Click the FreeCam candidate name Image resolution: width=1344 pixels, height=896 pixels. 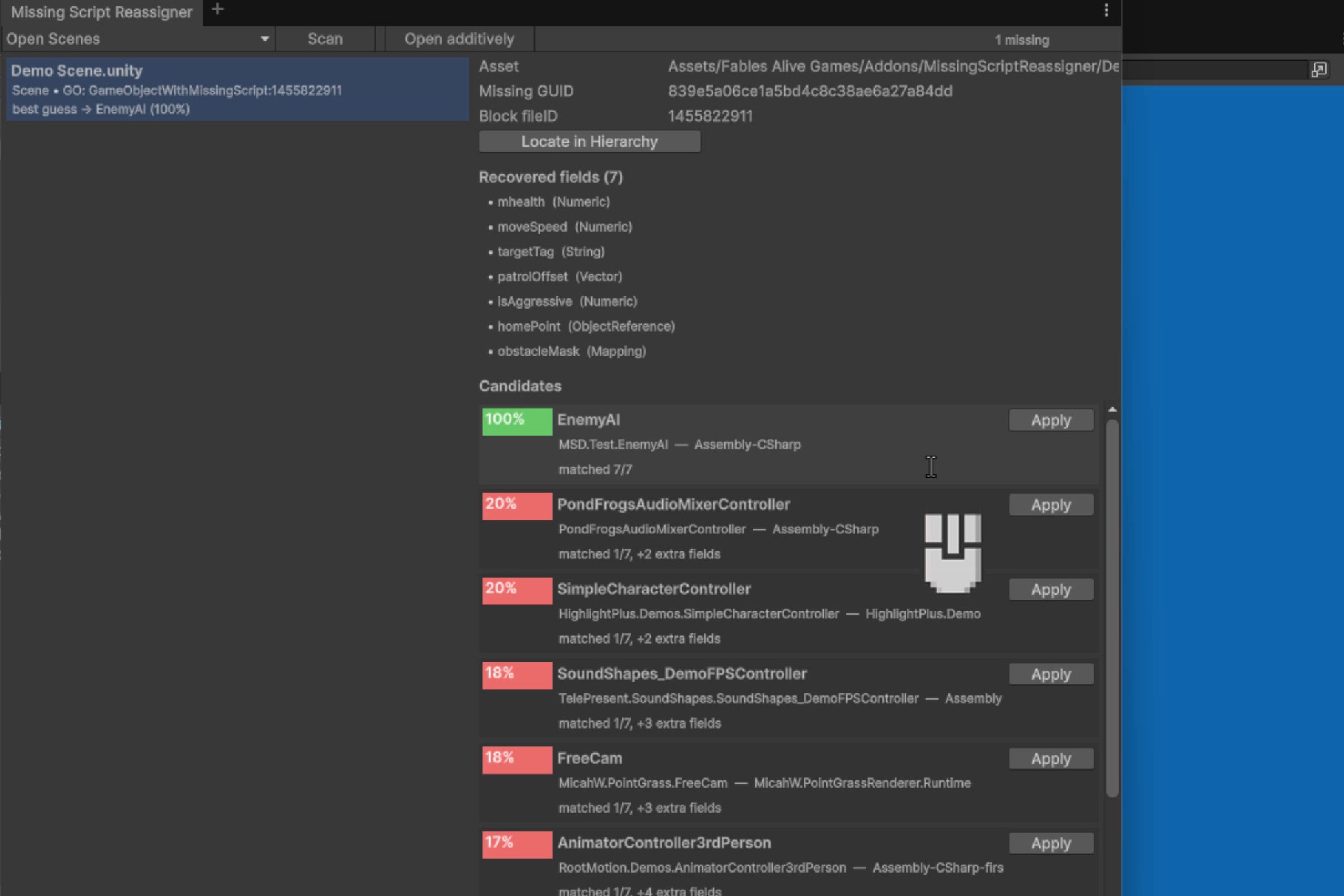point(589,758)
